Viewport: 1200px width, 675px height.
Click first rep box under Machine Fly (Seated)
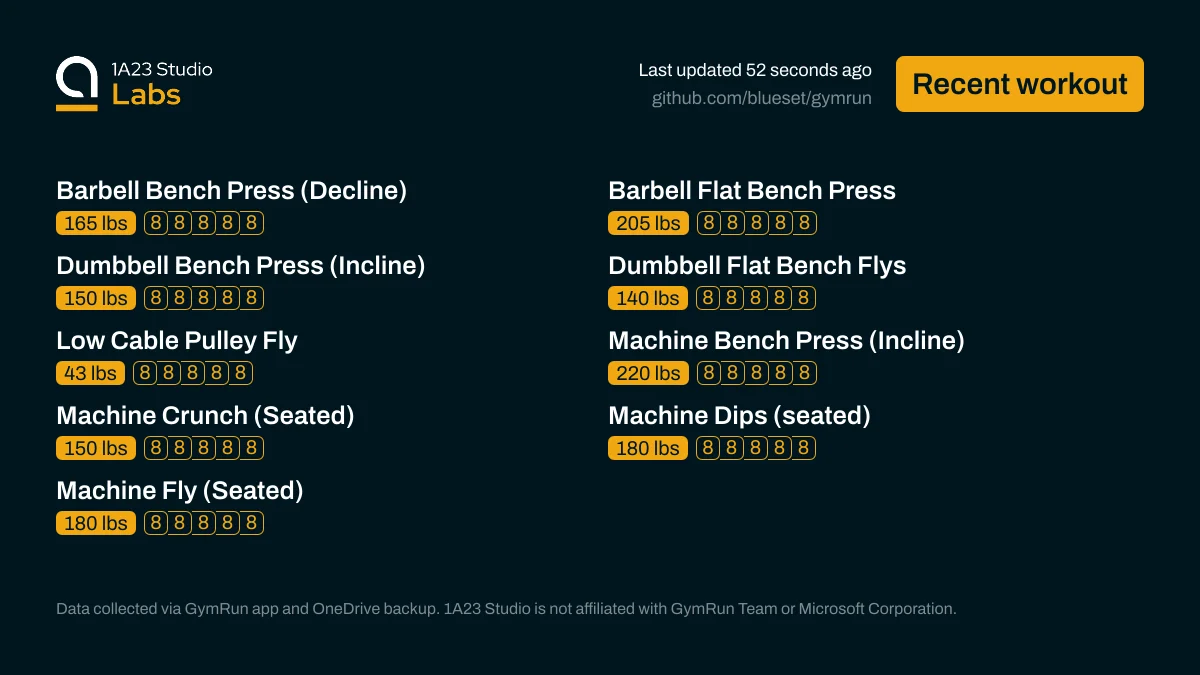click(155, 523)
